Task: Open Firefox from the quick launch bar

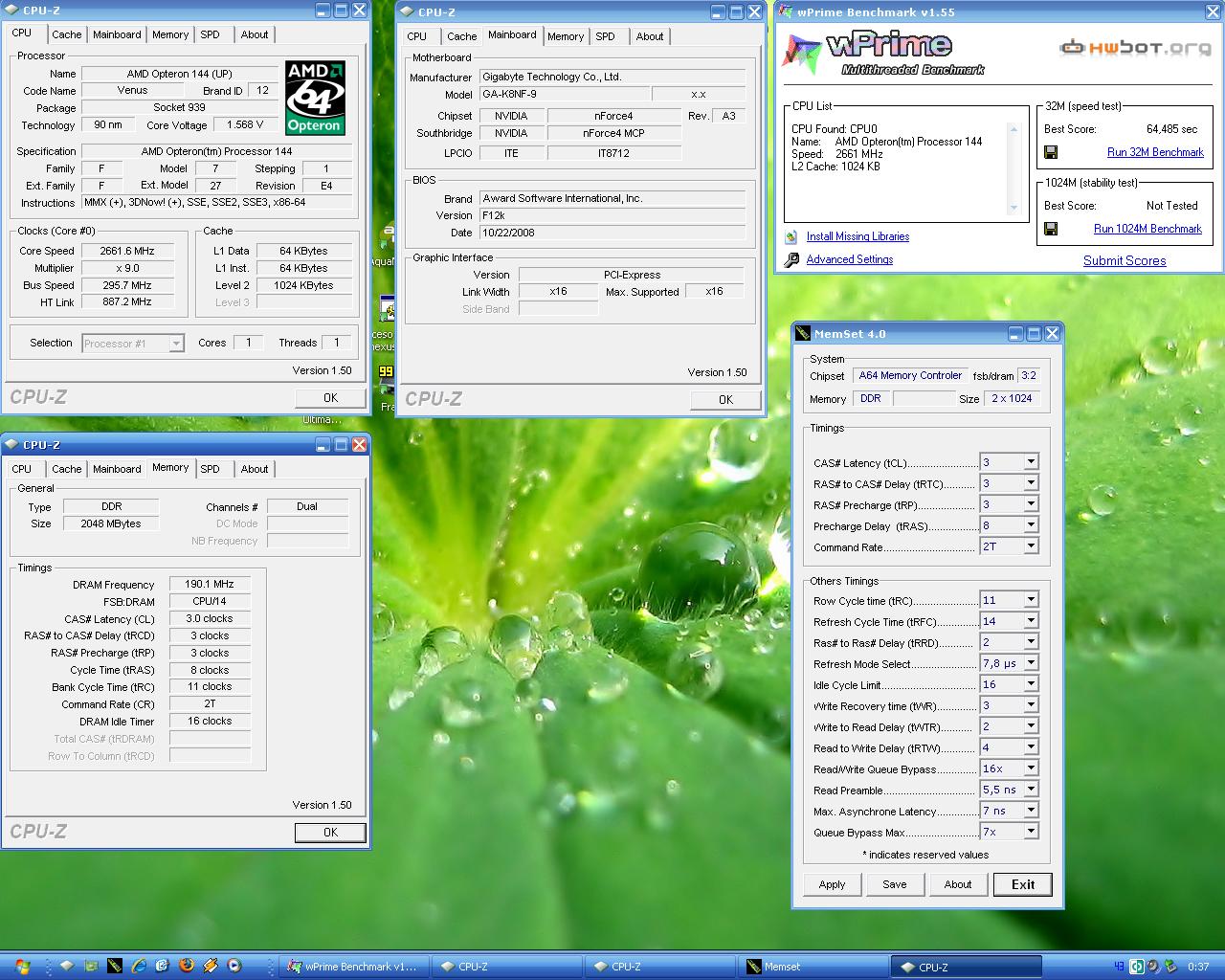Action: point(187,966)
